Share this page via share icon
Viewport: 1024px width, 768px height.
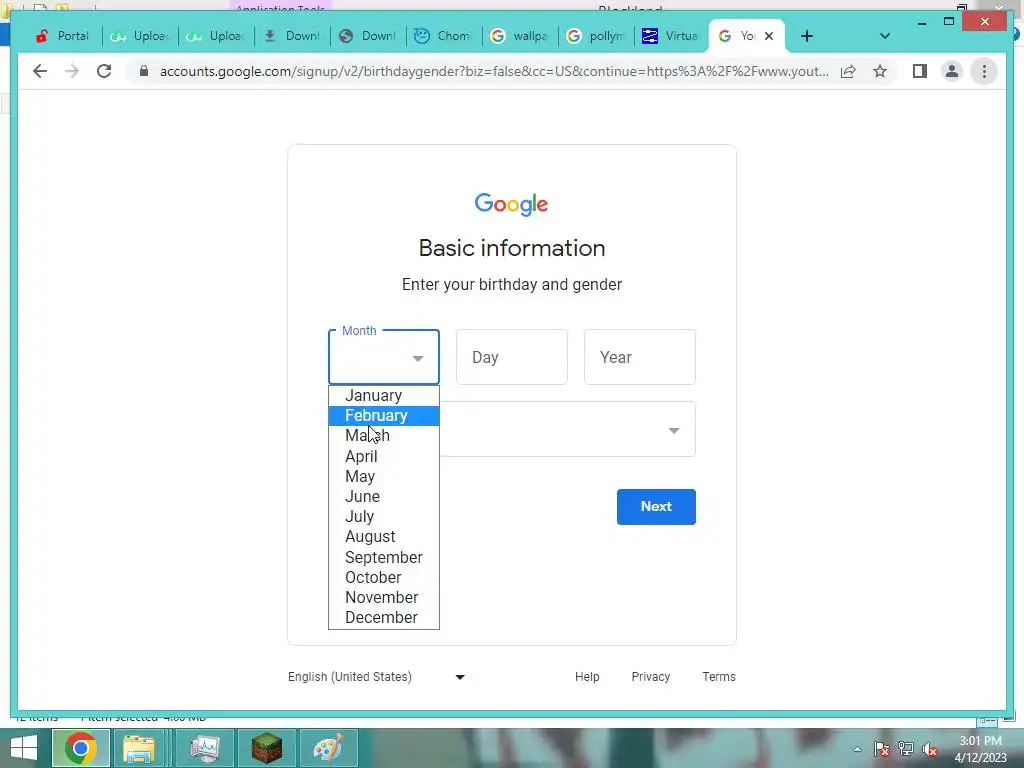point(848,71)
